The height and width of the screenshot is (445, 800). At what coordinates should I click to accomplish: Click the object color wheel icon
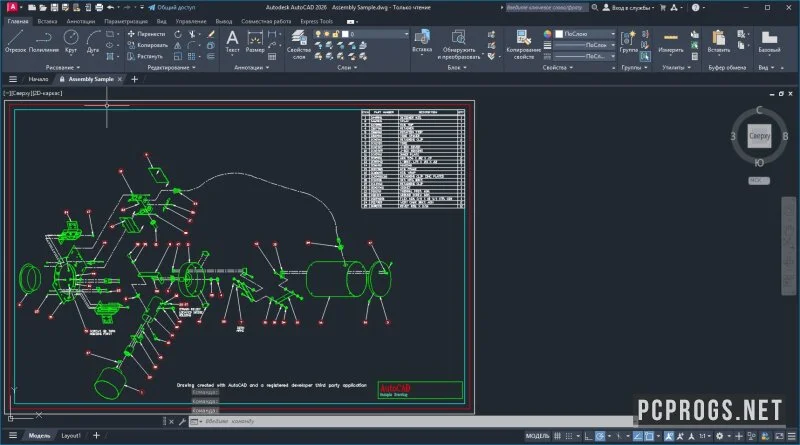[547, 34]
